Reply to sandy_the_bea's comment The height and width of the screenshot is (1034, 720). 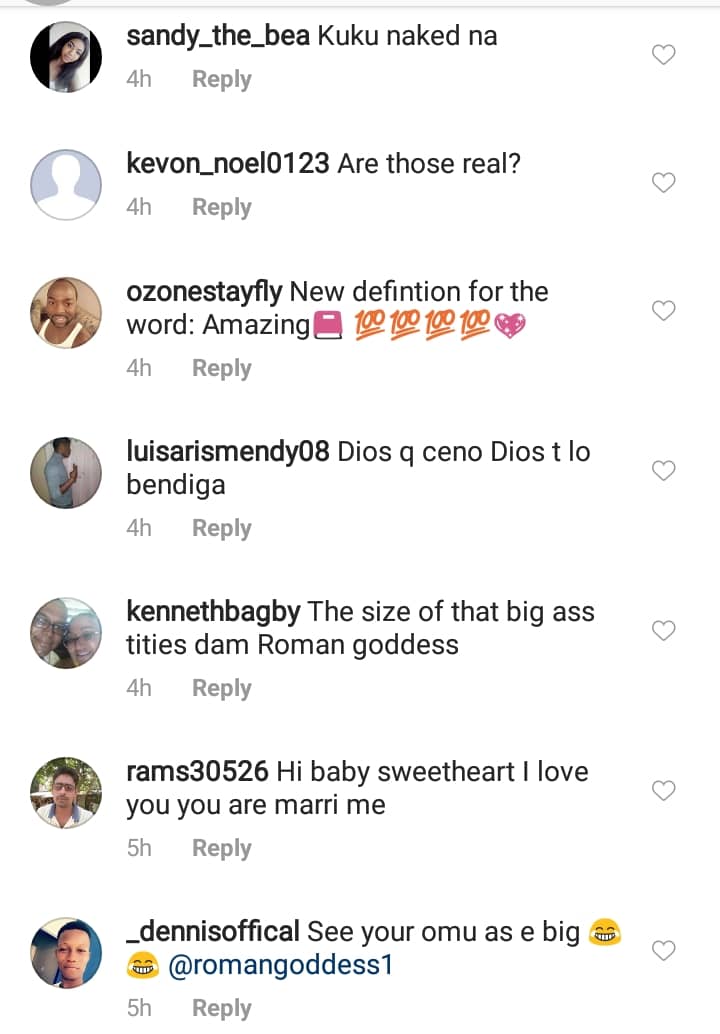click(x=221, y=79)
